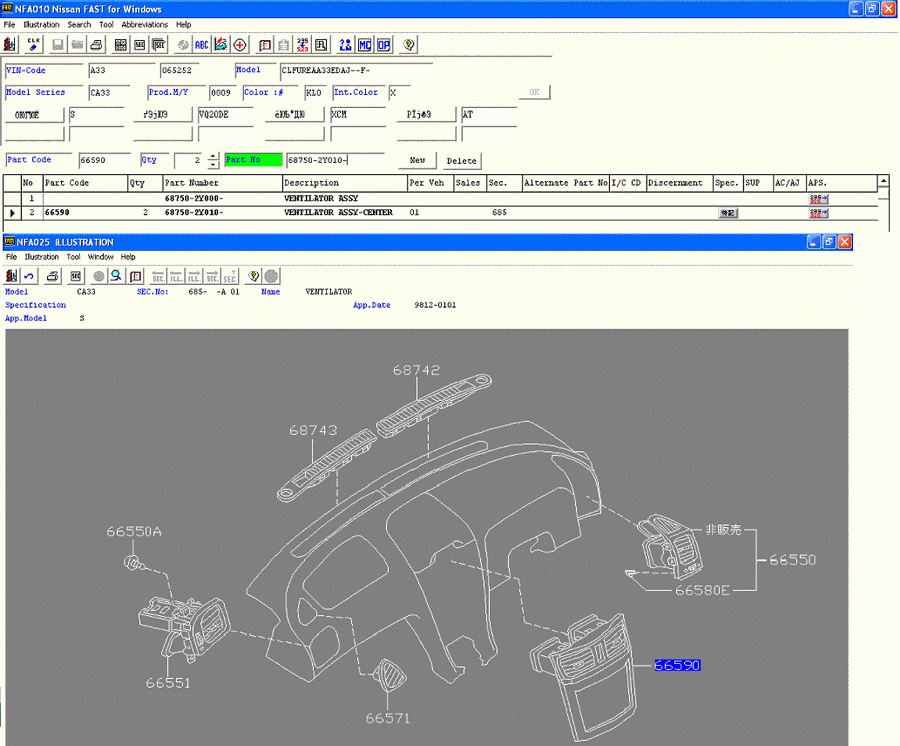Click the VENTILATOR ASSY description cell
Viewport: 900px width, 746px height.
pyautogui.click(x=344, y=199)
